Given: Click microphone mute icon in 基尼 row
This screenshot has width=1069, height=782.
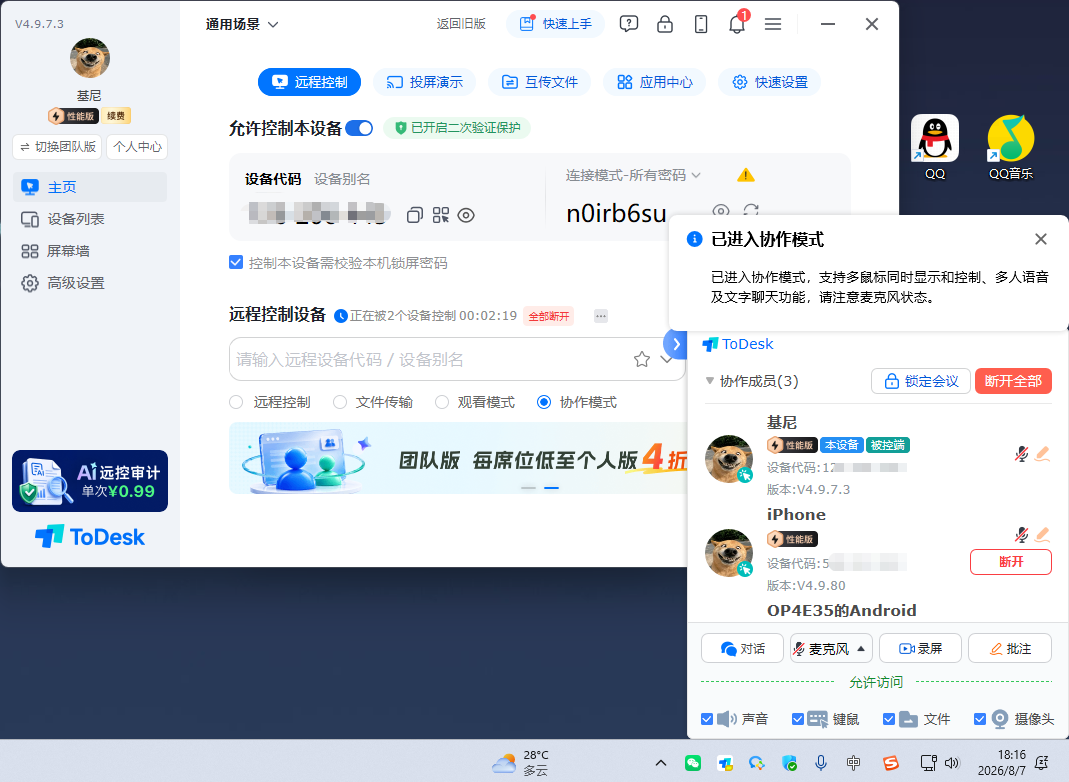Looking at the screenshot, I should (1021, 454).
